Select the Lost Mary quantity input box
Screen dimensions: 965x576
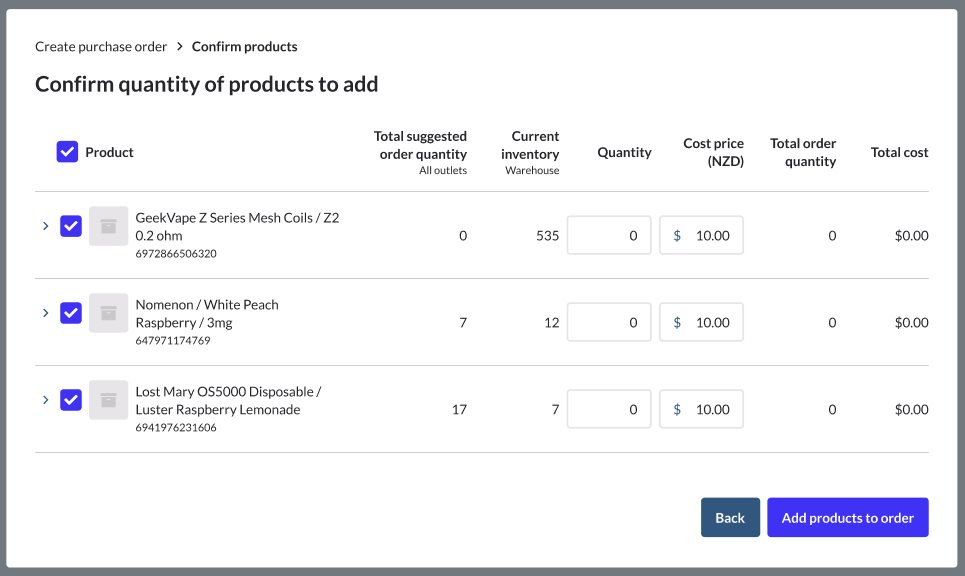[x=609, y=410]
